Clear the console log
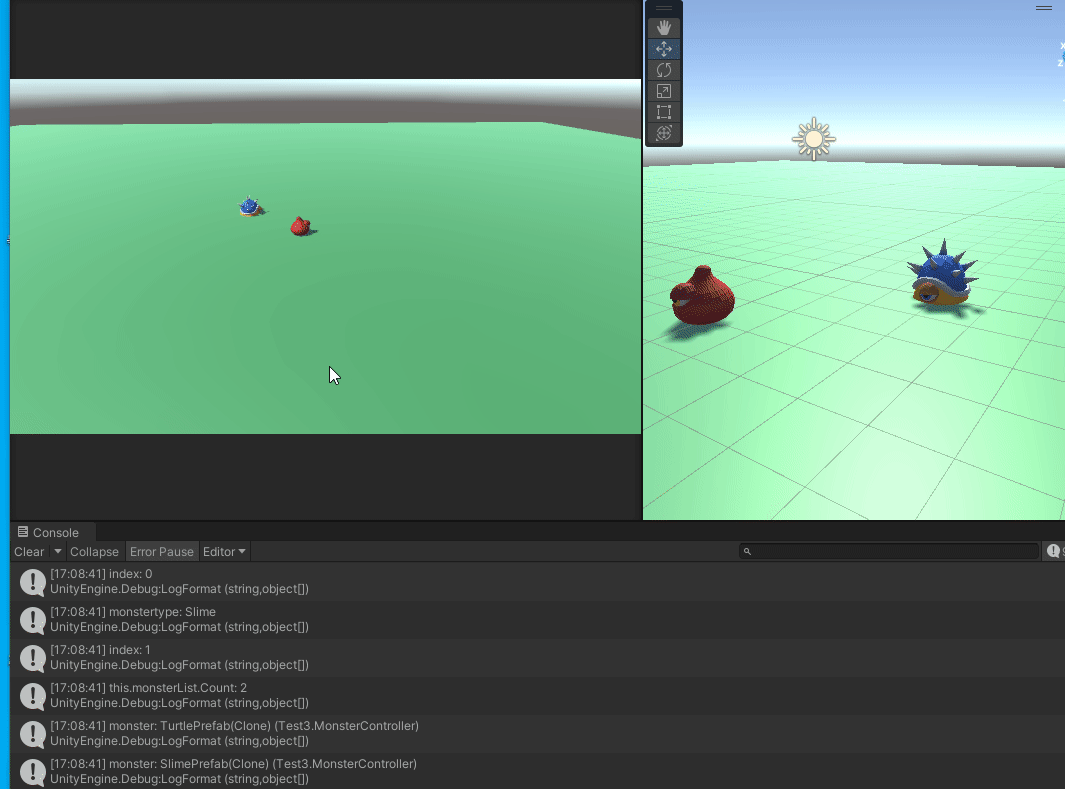This screenshot has width=1065, height=789. point(29,552)
